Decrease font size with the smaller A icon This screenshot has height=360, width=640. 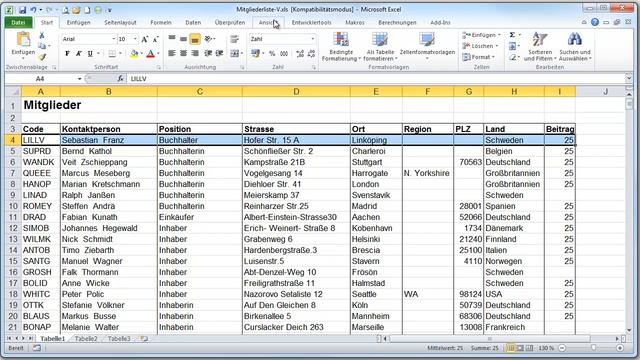(x=156, y=39)
